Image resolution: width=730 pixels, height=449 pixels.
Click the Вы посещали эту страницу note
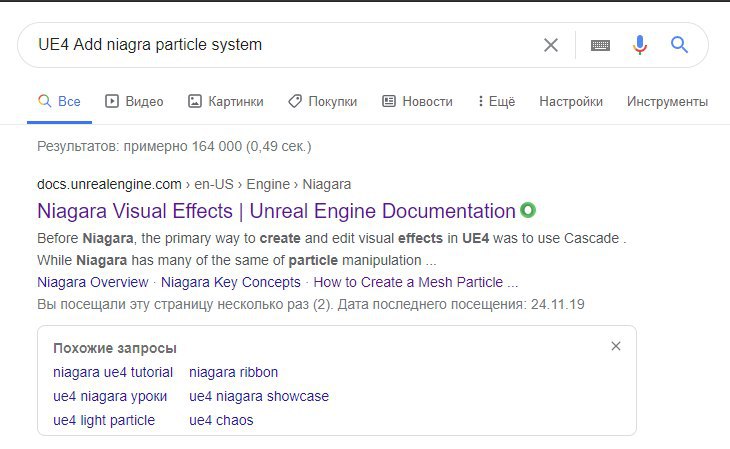point(311,304)
